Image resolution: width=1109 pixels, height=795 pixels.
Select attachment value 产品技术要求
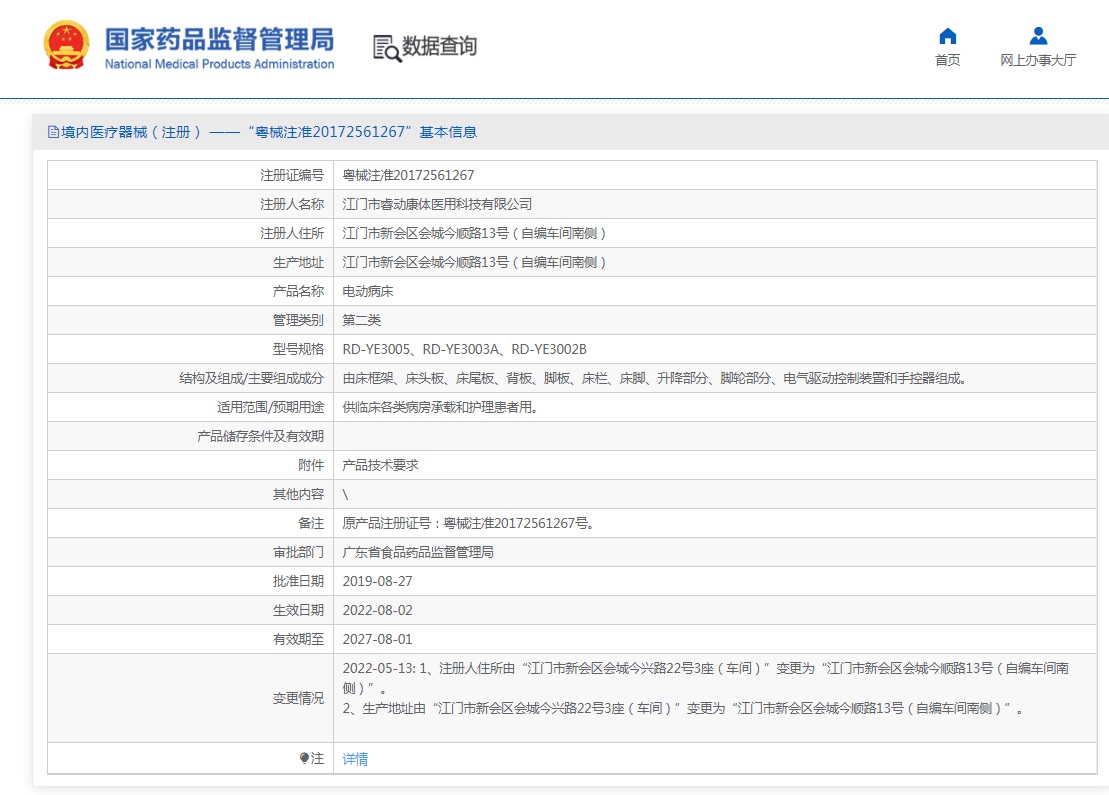click(381, 465)
